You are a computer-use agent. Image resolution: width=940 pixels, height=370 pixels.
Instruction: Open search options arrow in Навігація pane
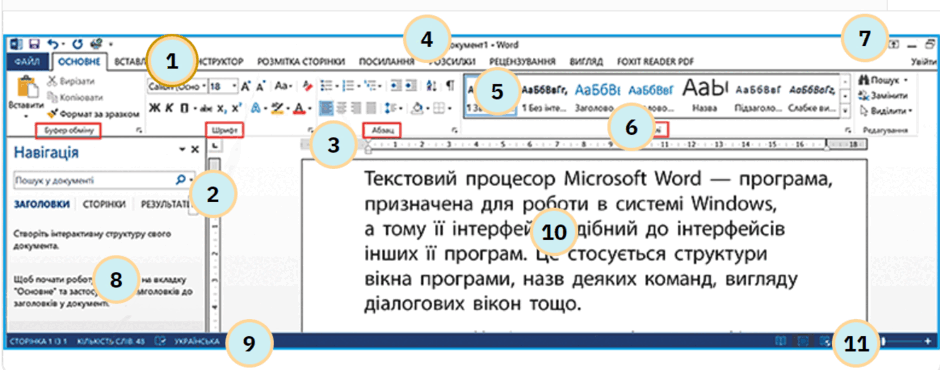pos(191,179)
